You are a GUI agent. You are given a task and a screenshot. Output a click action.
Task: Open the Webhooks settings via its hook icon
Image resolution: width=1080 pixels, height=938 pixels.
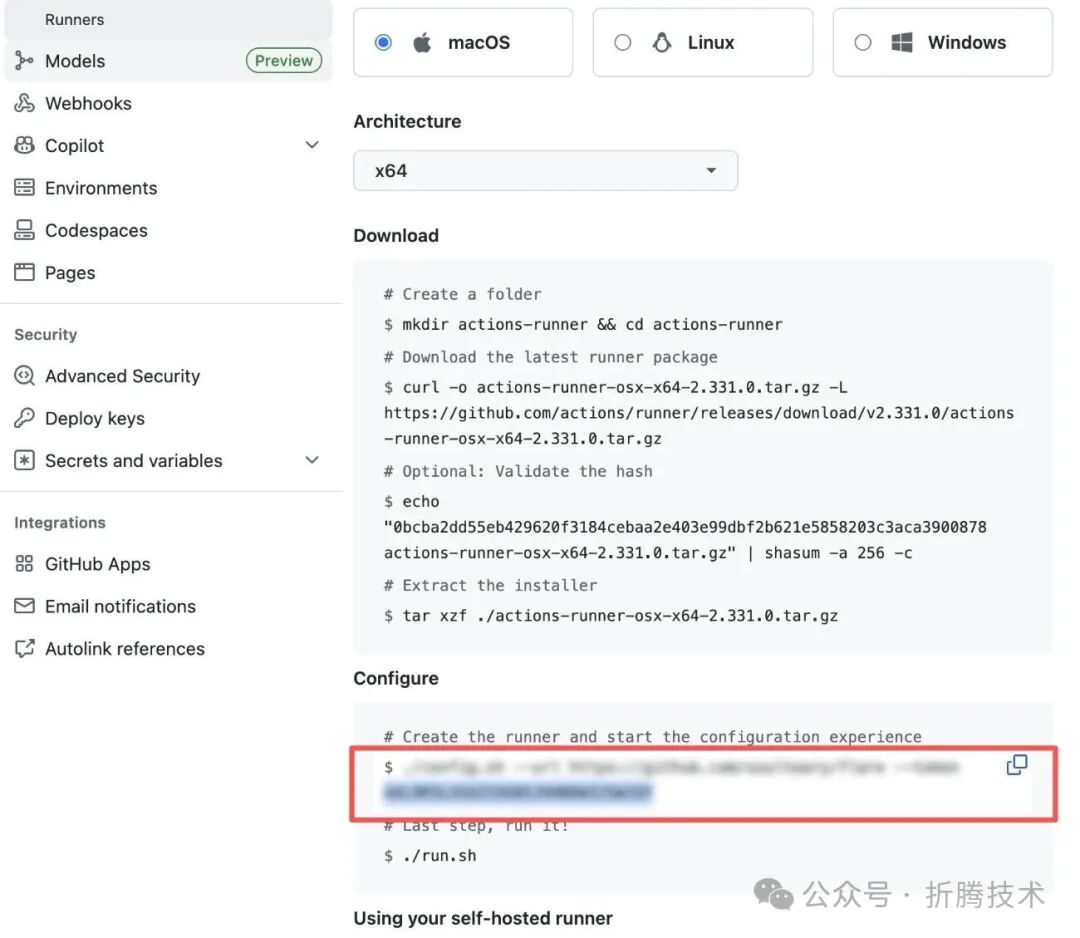[x=24, y=103]
